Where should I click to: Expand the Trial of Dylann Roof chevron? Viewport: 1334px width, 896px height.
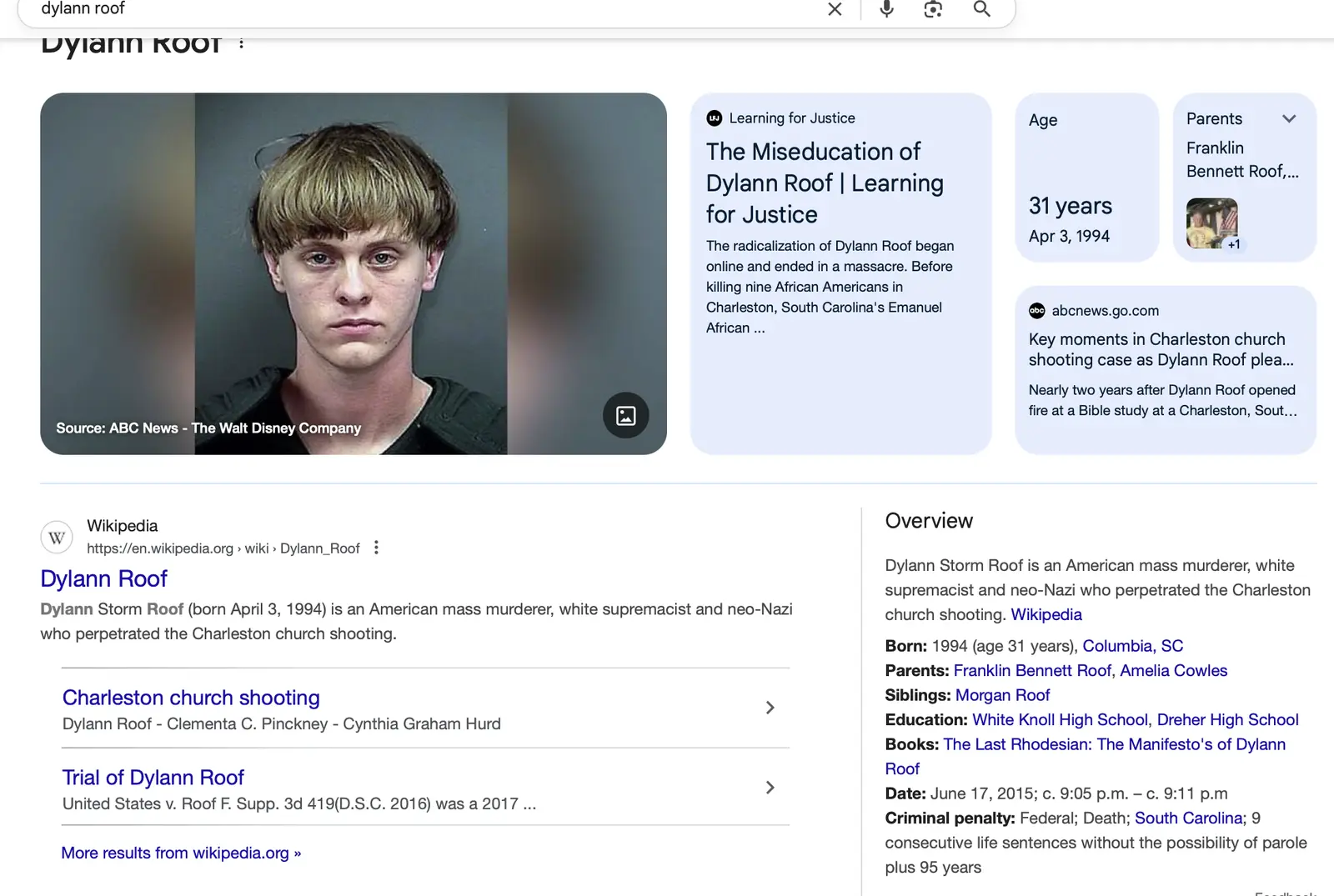click(x=770, y=787)
